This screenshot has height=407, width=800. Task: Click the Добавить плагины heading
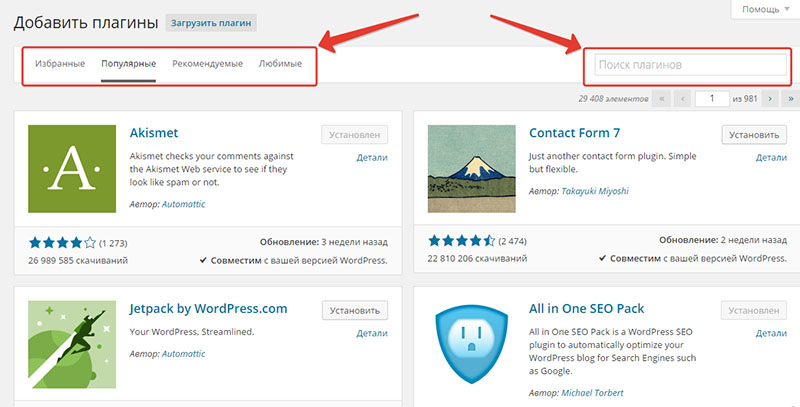[x=86, y=23]
